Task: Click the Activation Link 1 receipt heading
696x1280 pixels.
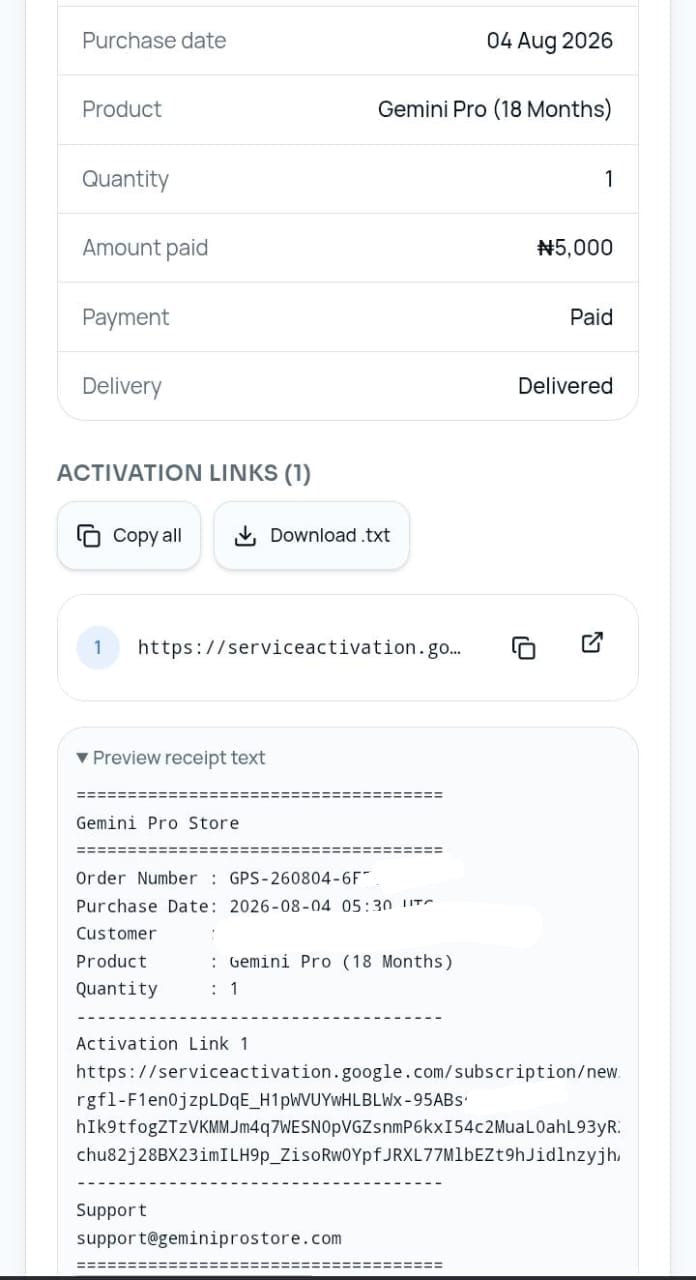Action: click(162, 1043)
